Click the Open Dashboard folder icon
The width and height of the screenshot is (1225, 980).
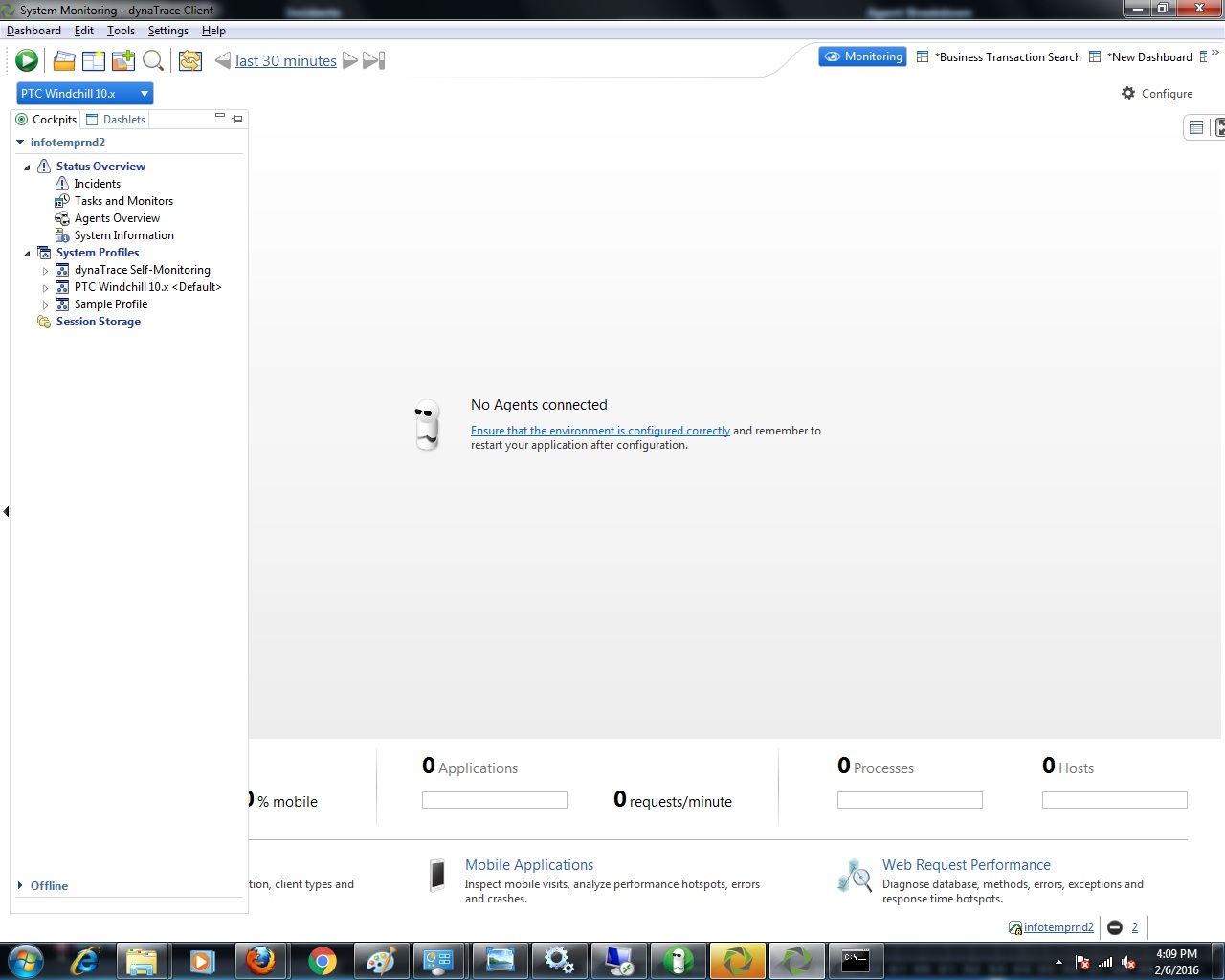click(64, 60)
